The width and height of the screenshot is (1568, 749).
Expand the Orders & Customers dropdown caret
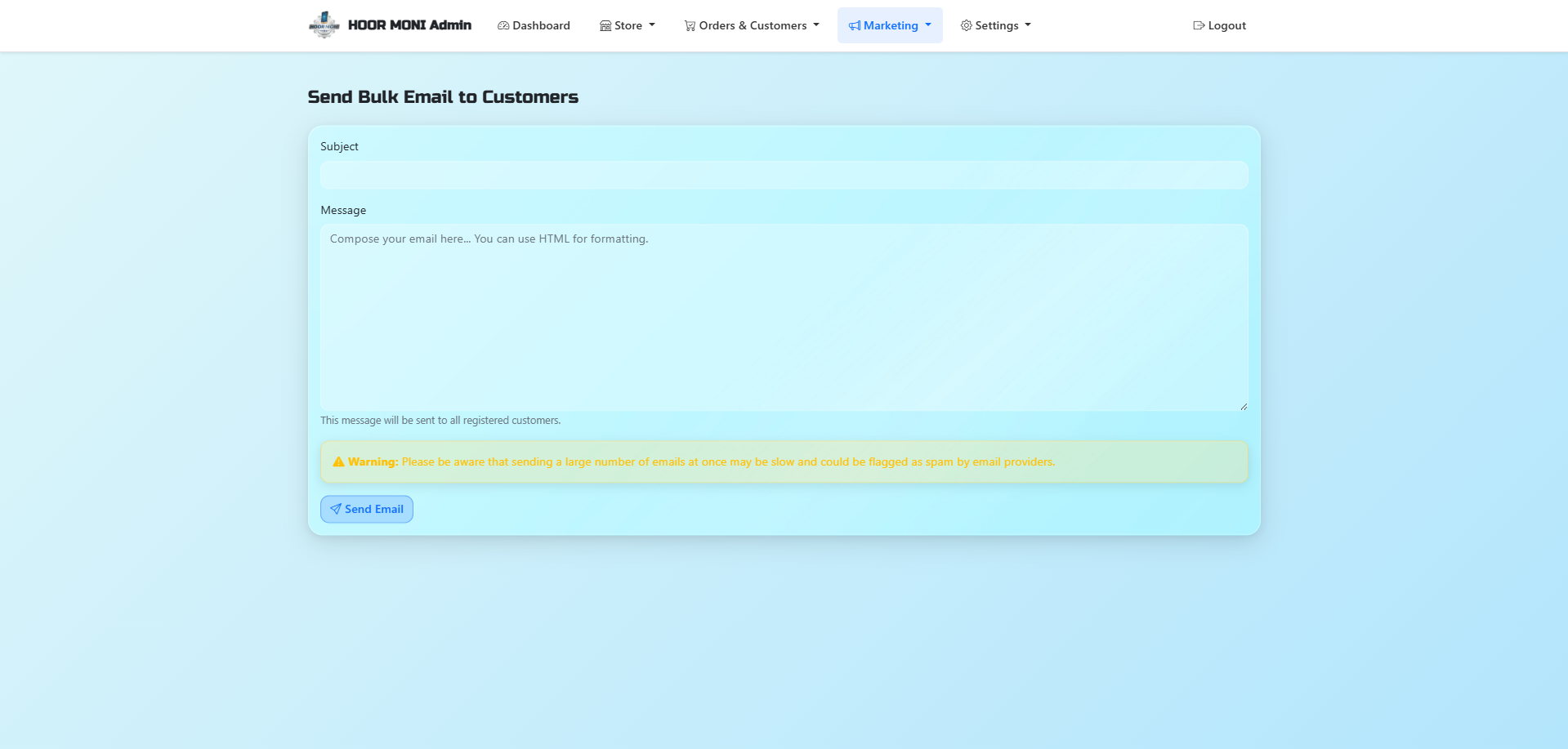[x=816, y=25]
